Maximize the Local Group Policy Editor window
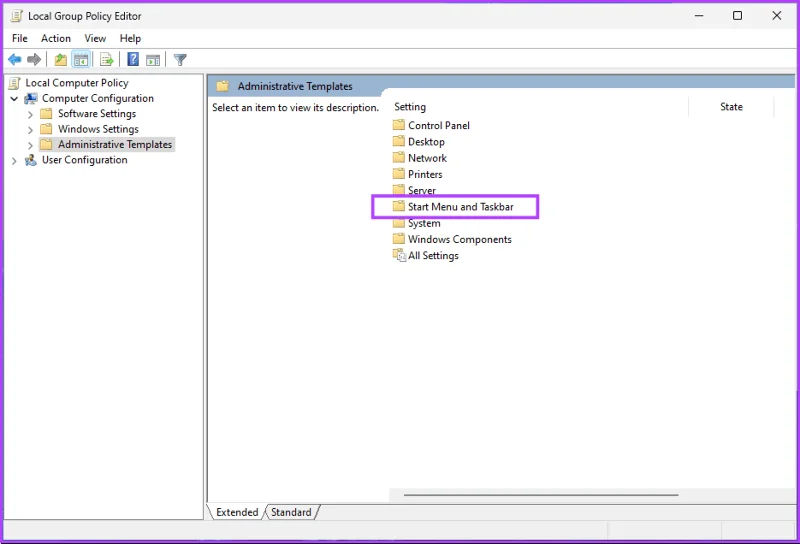 (737, 16)
